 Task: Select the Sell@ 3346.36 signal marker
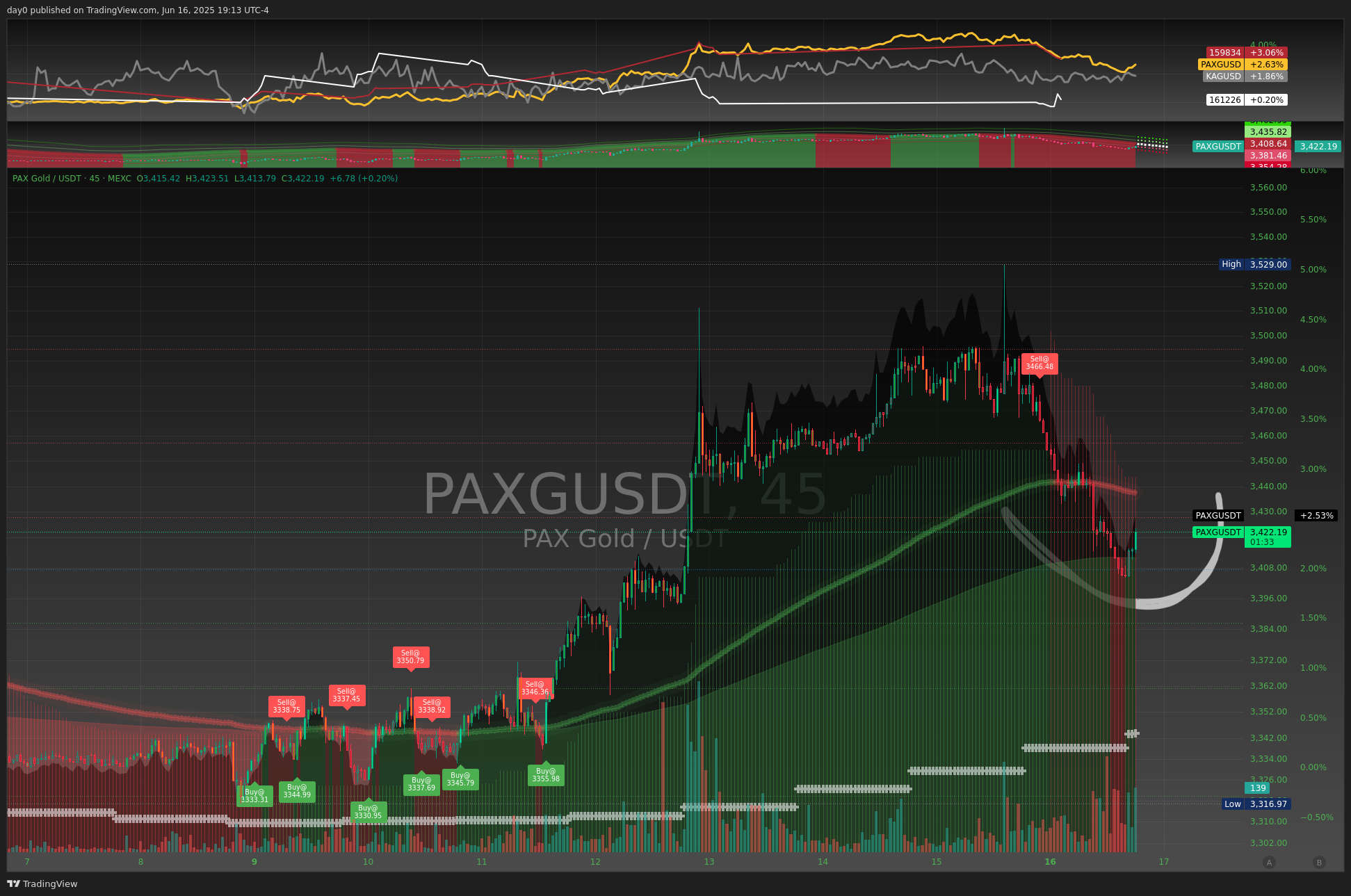(535, 688)
